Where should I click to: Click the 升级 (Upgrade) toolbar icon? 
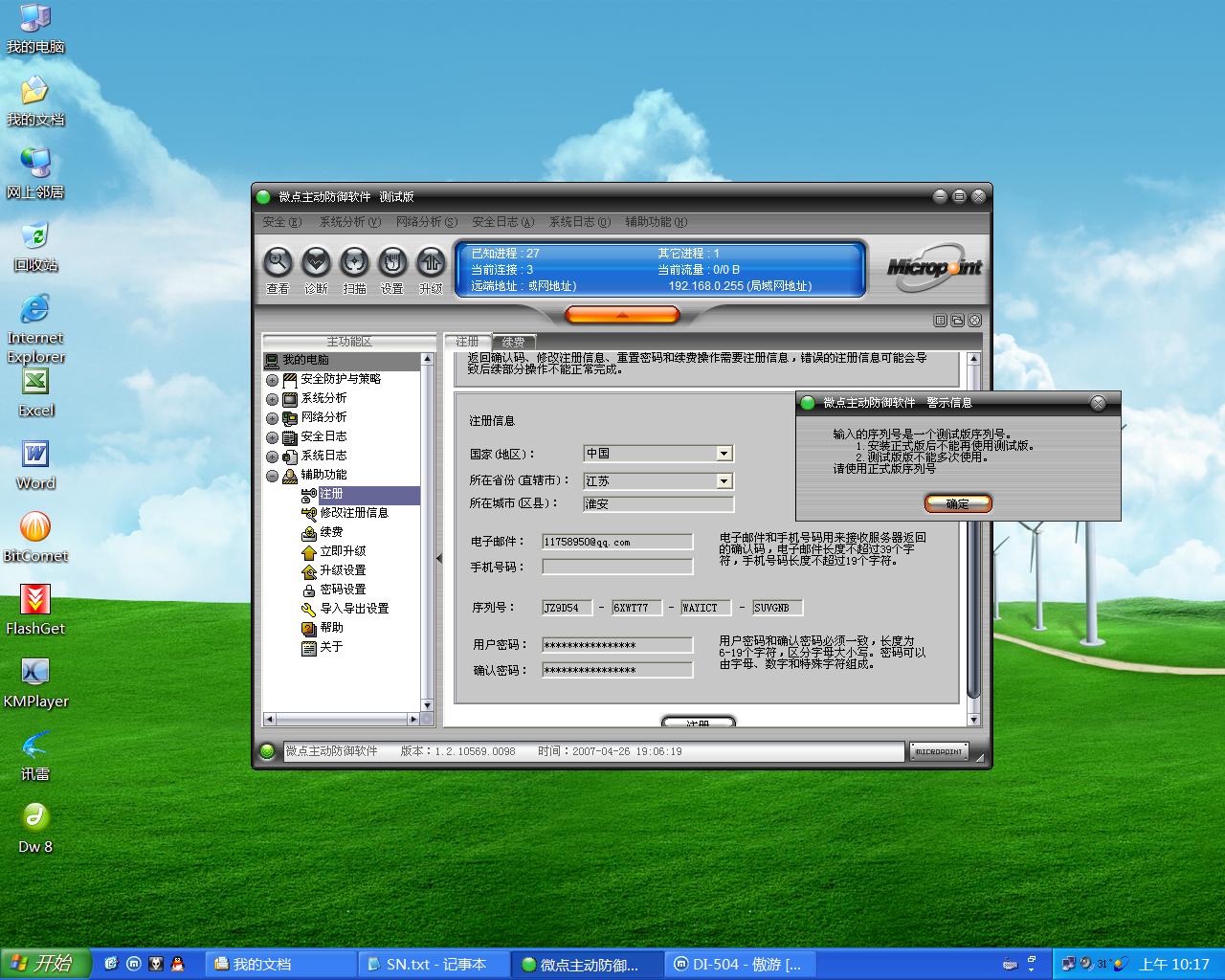431,262
